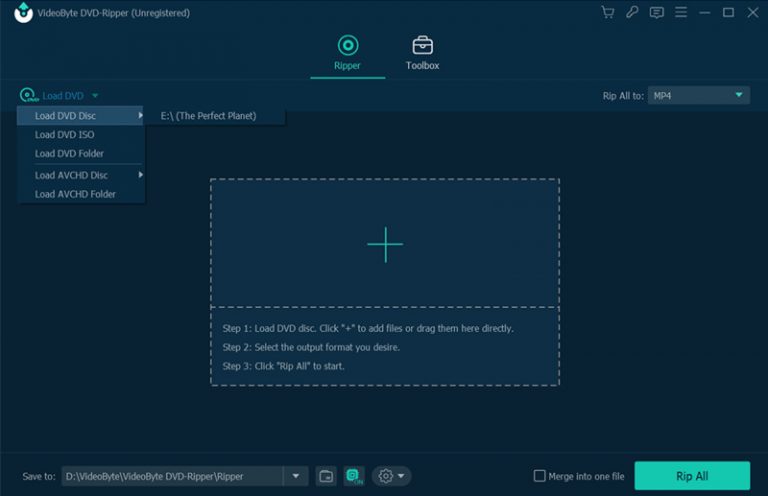Open the hamburger menu icon
The height and width of the screenshot is (496, 768).
click(x=681, y=13)
